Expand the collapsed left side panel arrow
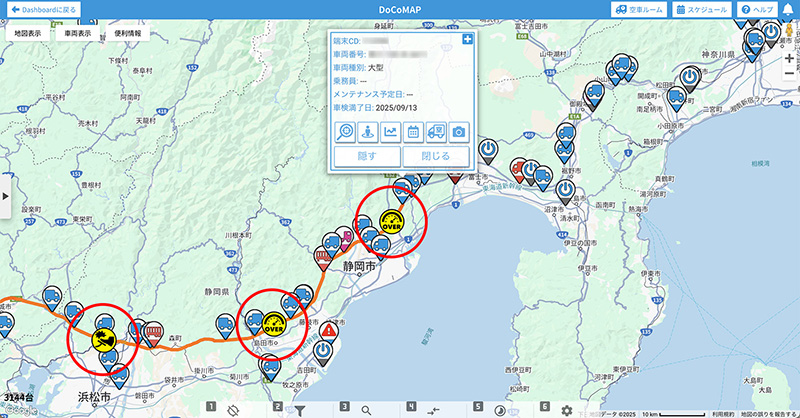Image resolution: width=800 pixels, height=418 pixels. pos(6,196)
